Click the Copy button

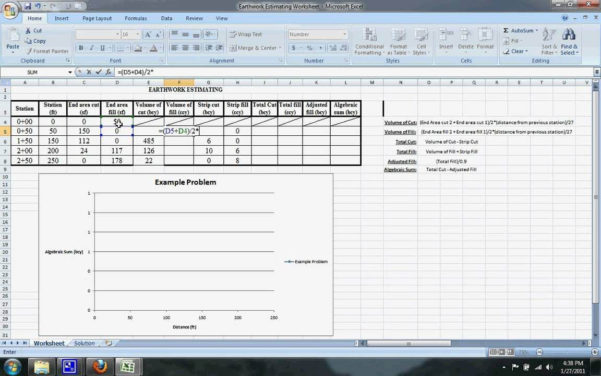pos(35,41)
